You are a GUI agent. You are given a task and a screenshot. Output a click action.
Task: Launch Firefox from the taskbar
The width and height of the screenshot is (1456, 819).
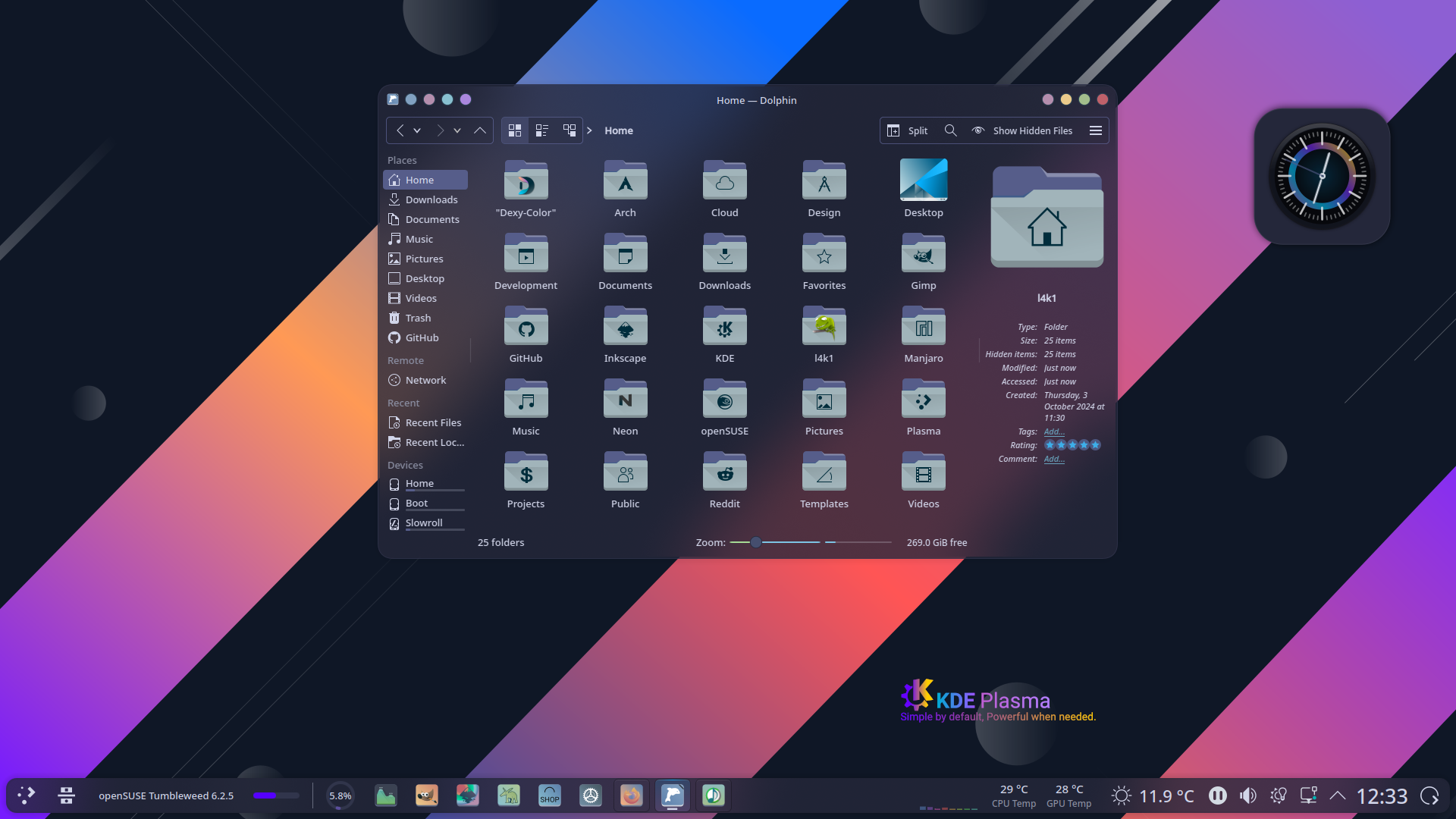click(631, 795)
